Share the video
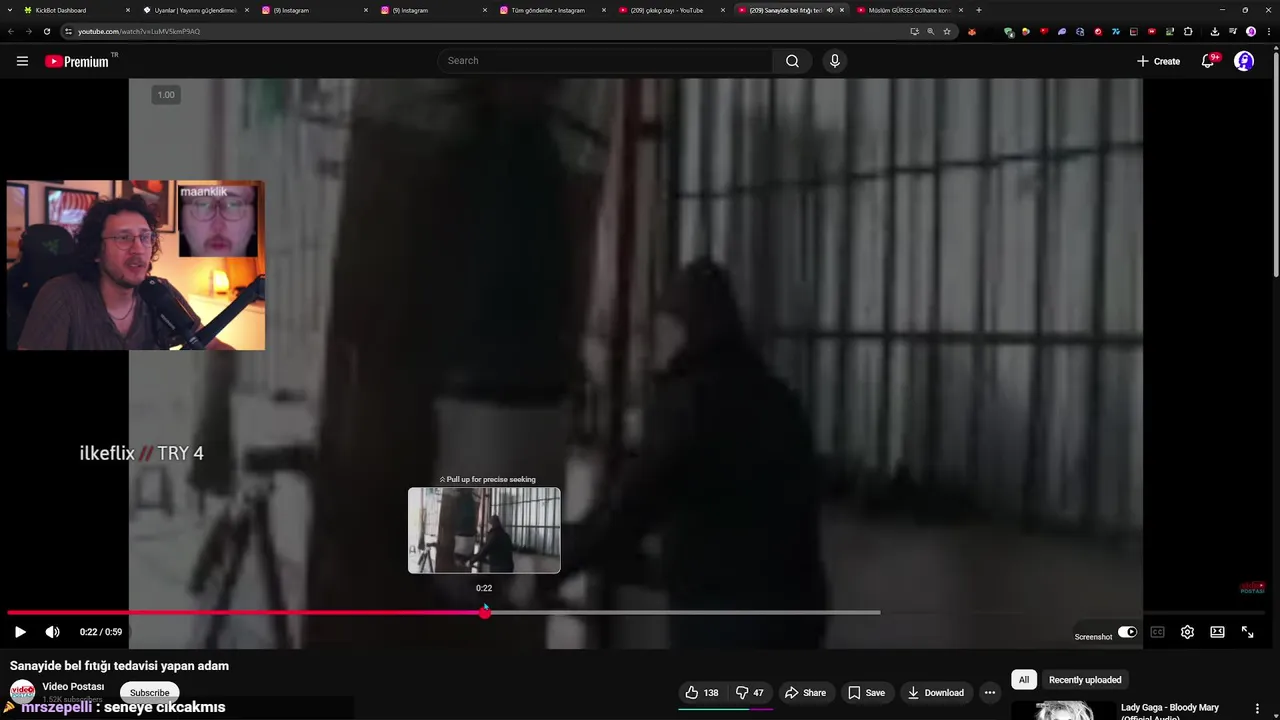1280x720 pixels. (805, 692)
